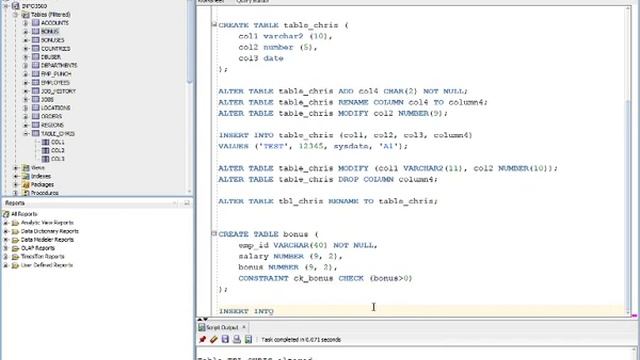
Task: Click the 'DROP COLUMN column4' line
Action: point(328,179)
